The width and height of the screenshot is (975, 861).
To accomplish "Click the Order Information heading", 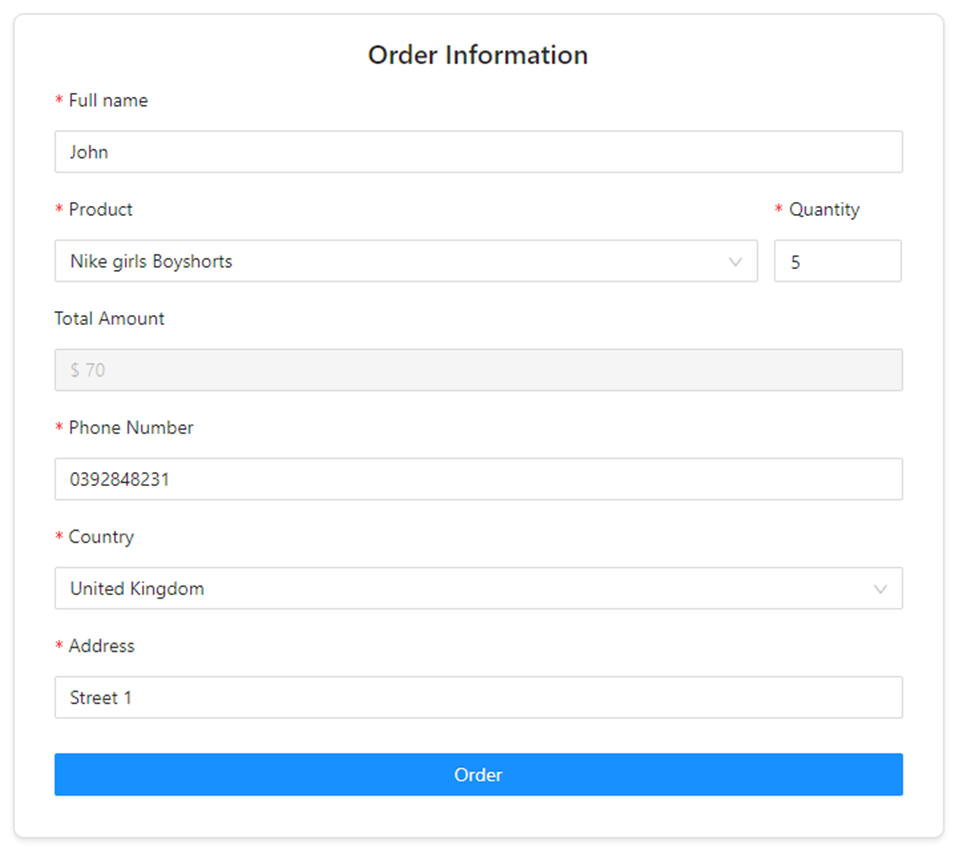I will pos(478,55).
